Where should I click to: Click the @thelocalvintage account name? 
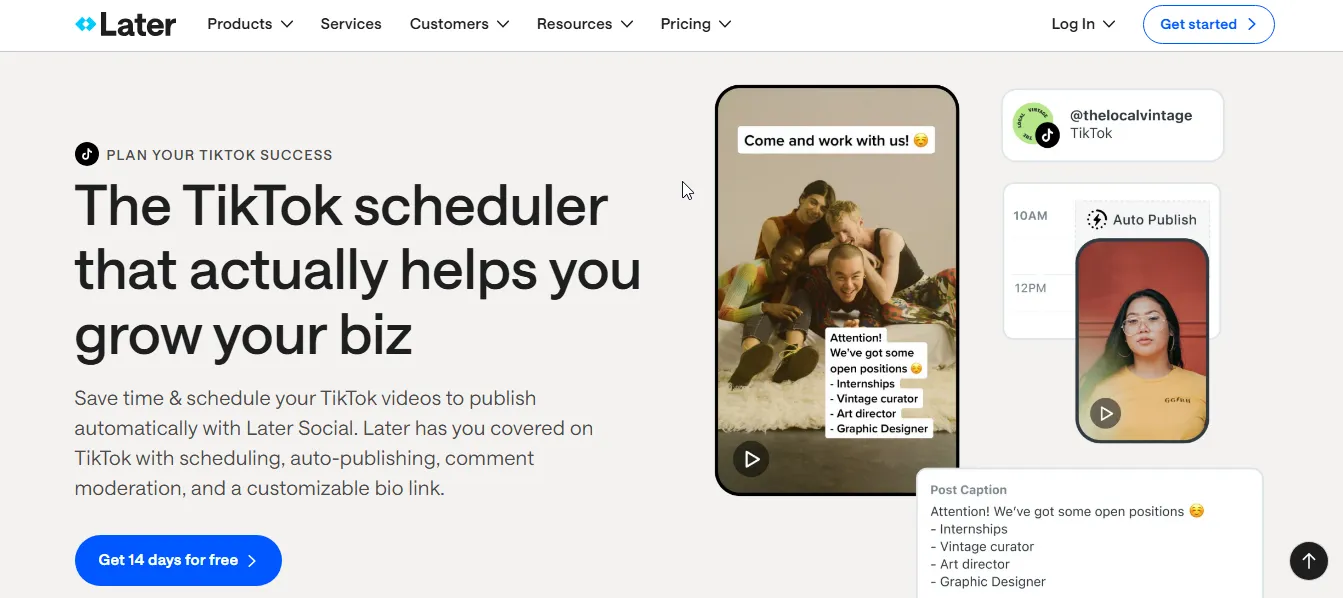pyautogui.click(x=1131, y=115)
